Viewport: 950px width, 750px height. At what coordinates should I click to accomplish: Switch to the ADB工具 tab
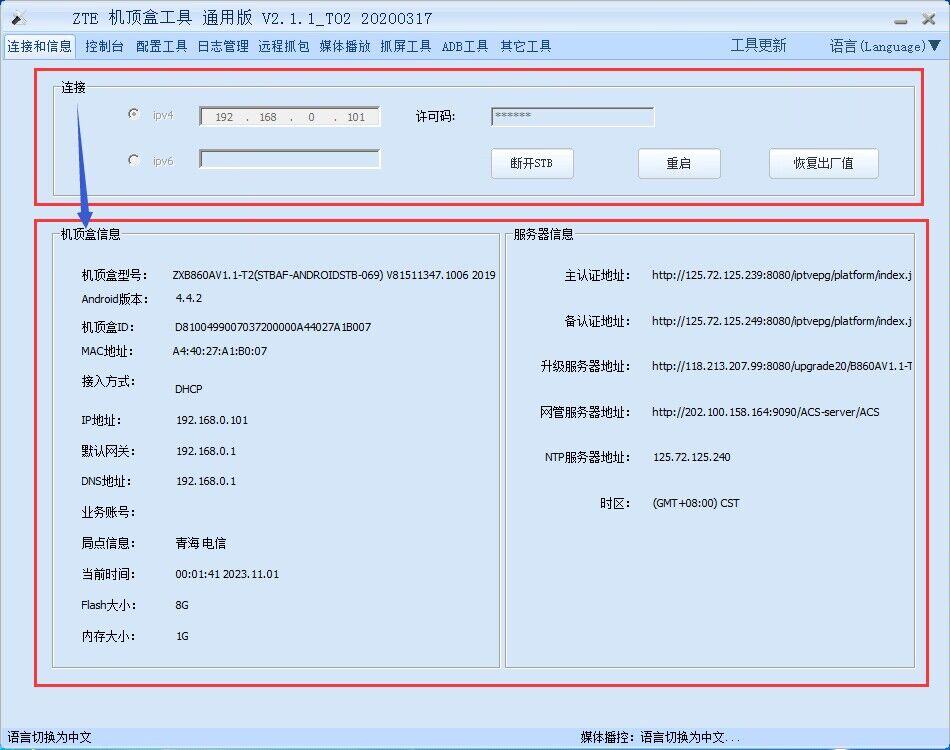465,46
